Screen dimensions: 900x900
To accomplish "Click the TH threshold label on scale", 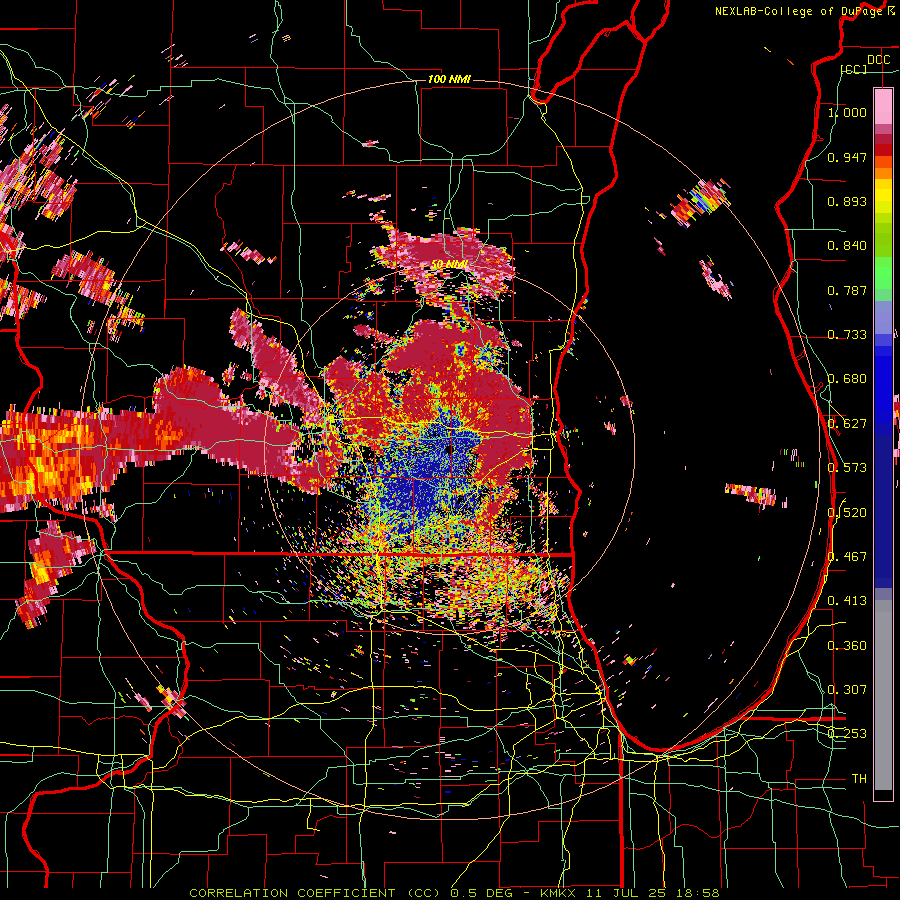I will coord(859,779).
